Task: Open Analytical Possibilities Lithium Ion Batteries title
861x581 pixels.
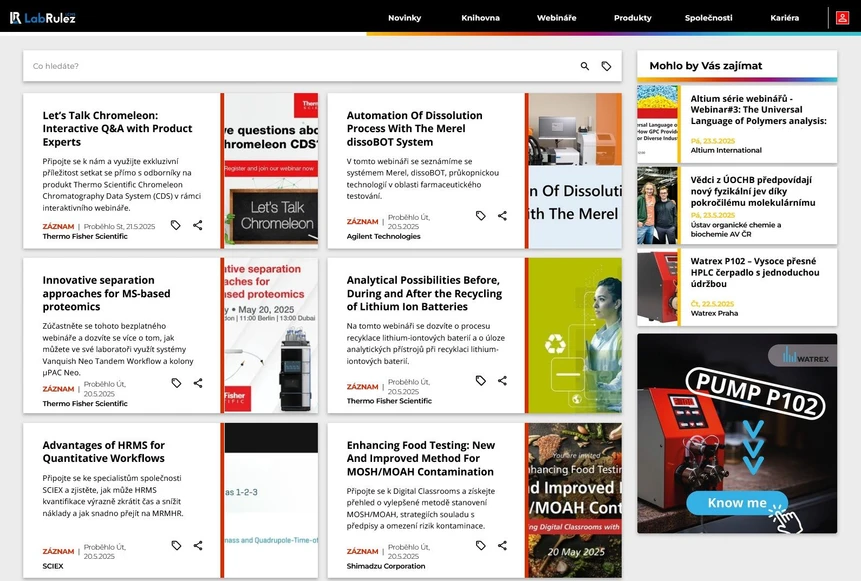Action: coord(424,293)
